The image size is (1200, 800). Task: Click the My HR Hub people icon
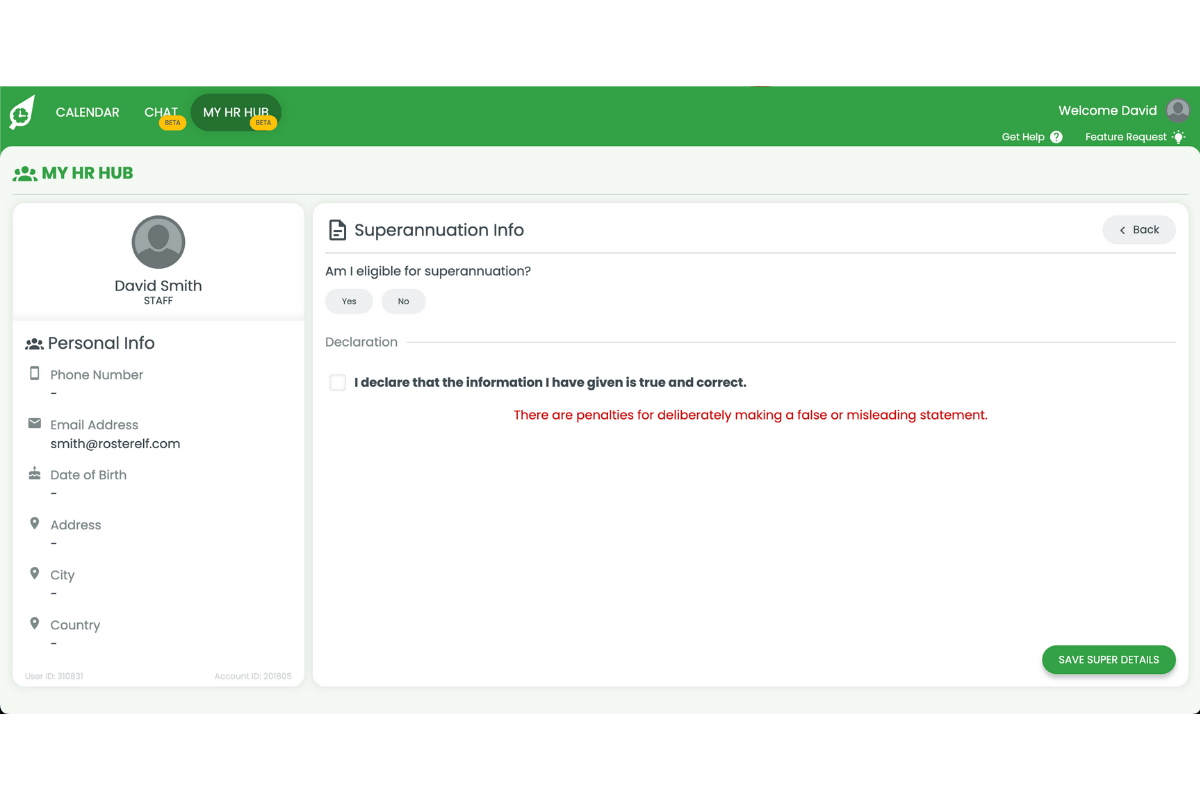coord(25,173)
